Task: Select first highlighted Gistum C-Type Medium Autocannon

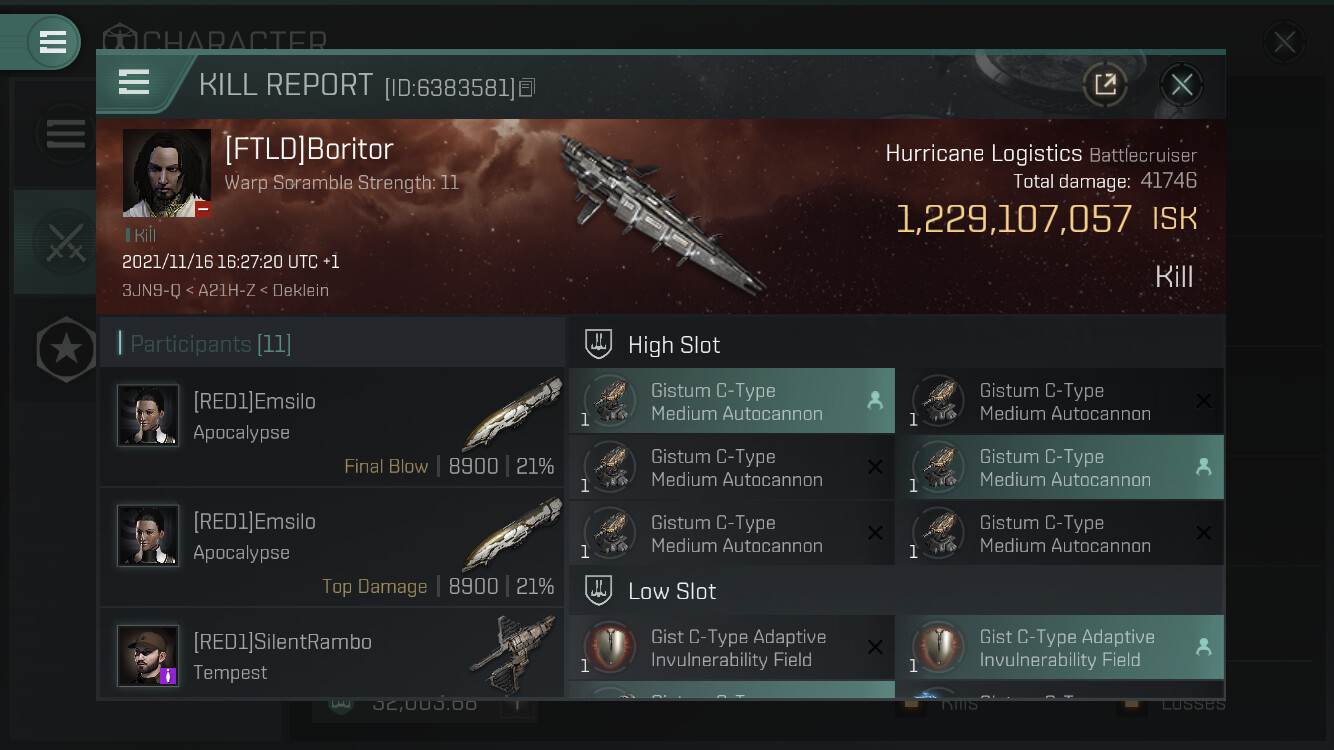Action: coord(732,401)
